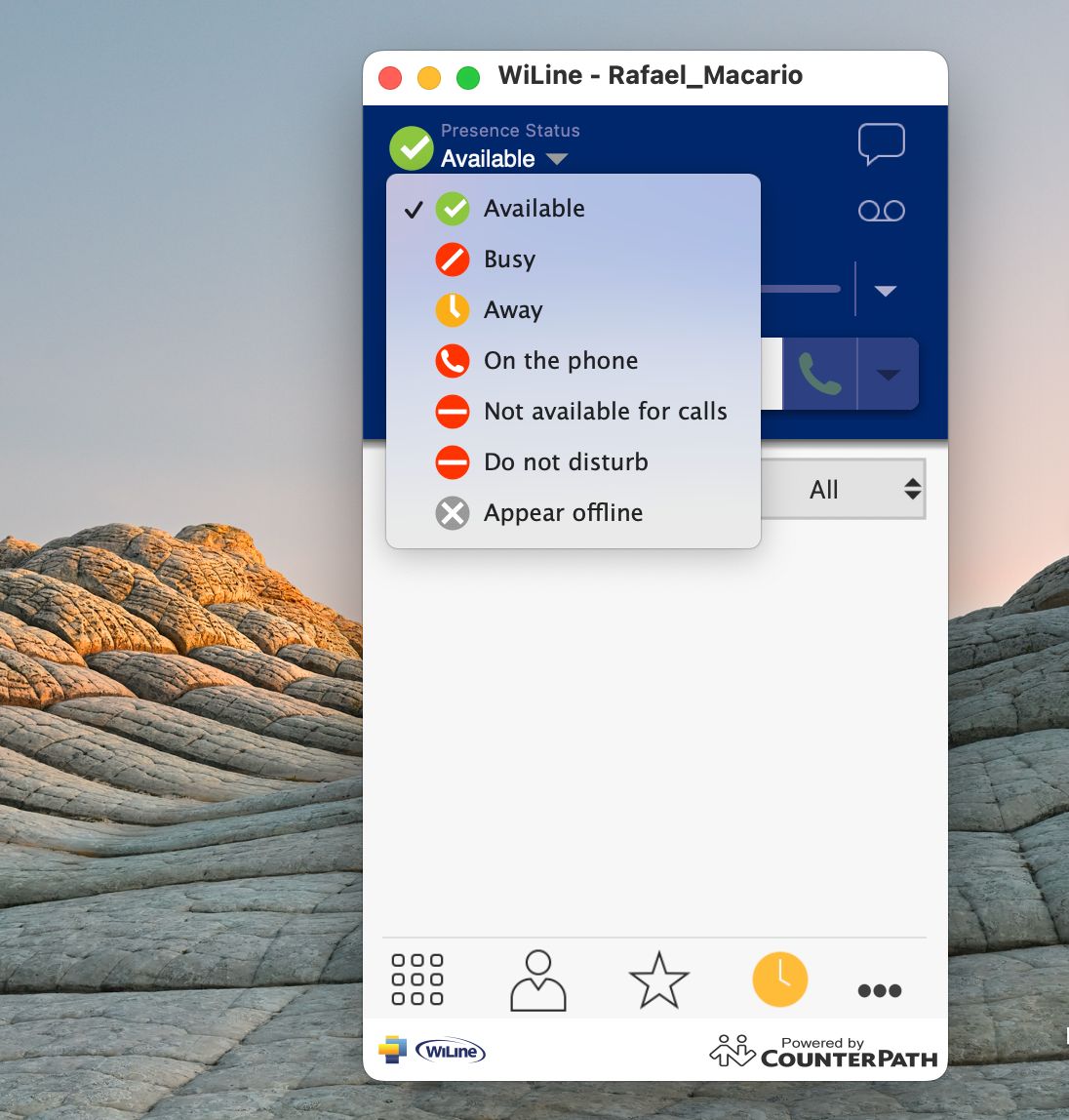Open the Presence Status dropdown arrow

click(x=557, y=158)
